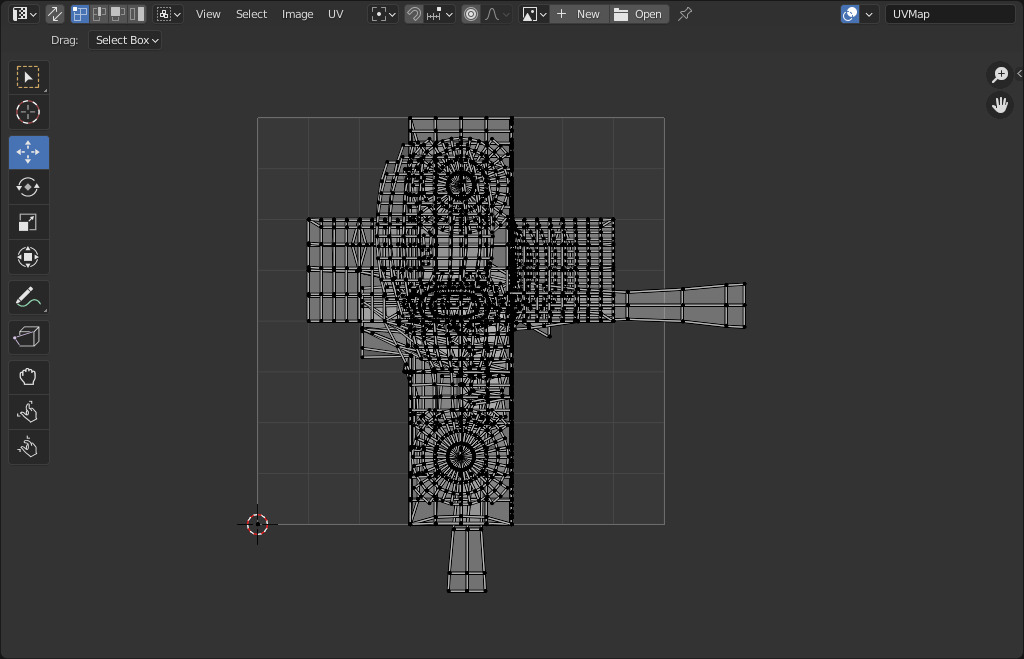Select the Relax sculpt tool
This screenshot has height=659, width=1024.
coord(28,412)
